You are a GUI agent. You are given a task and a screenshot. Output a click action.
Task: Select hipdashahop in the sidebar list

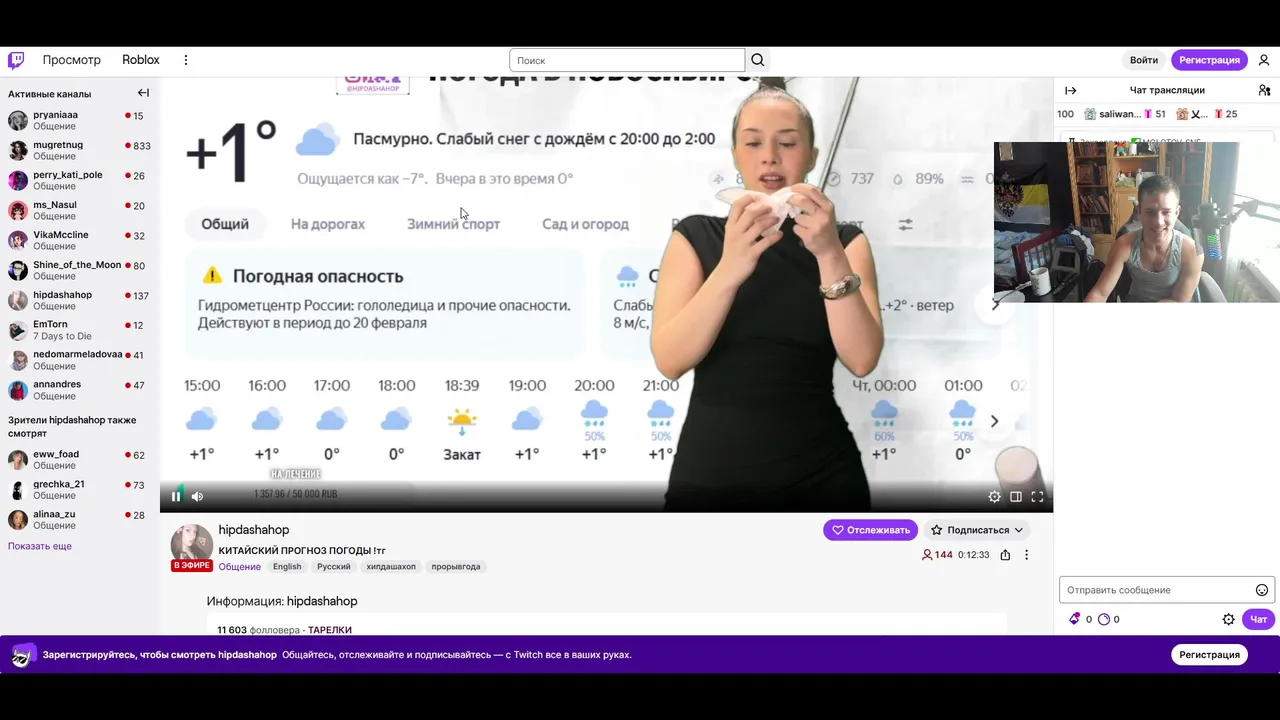80,300
